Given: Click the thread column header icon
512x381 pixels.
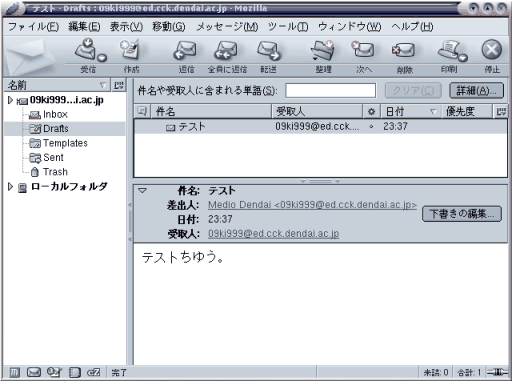Looking at the screenshot, I should [x=142, y=111].
